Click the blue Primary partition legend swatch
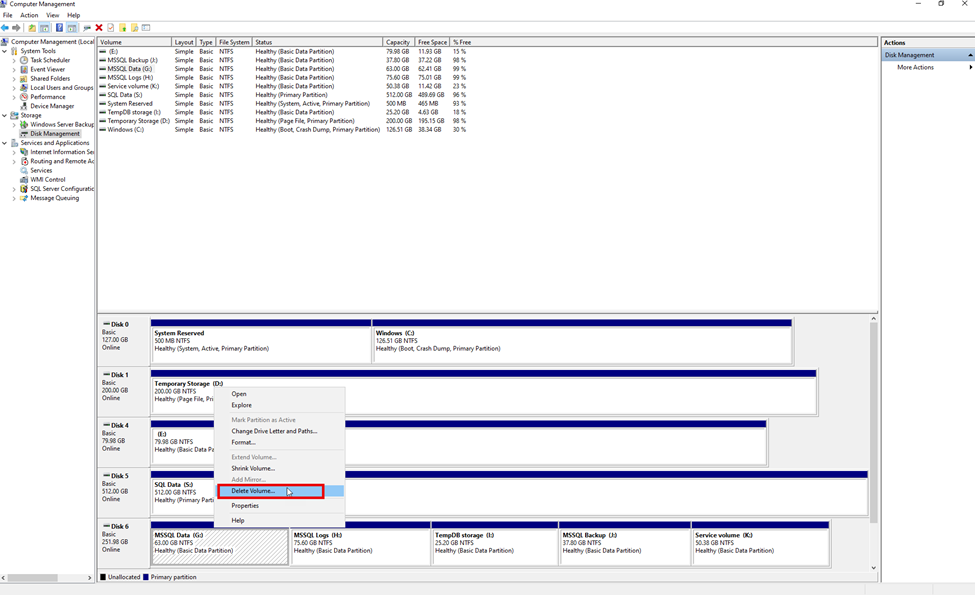This screenshot has height=595, width=975. click(x=146, y=577)
